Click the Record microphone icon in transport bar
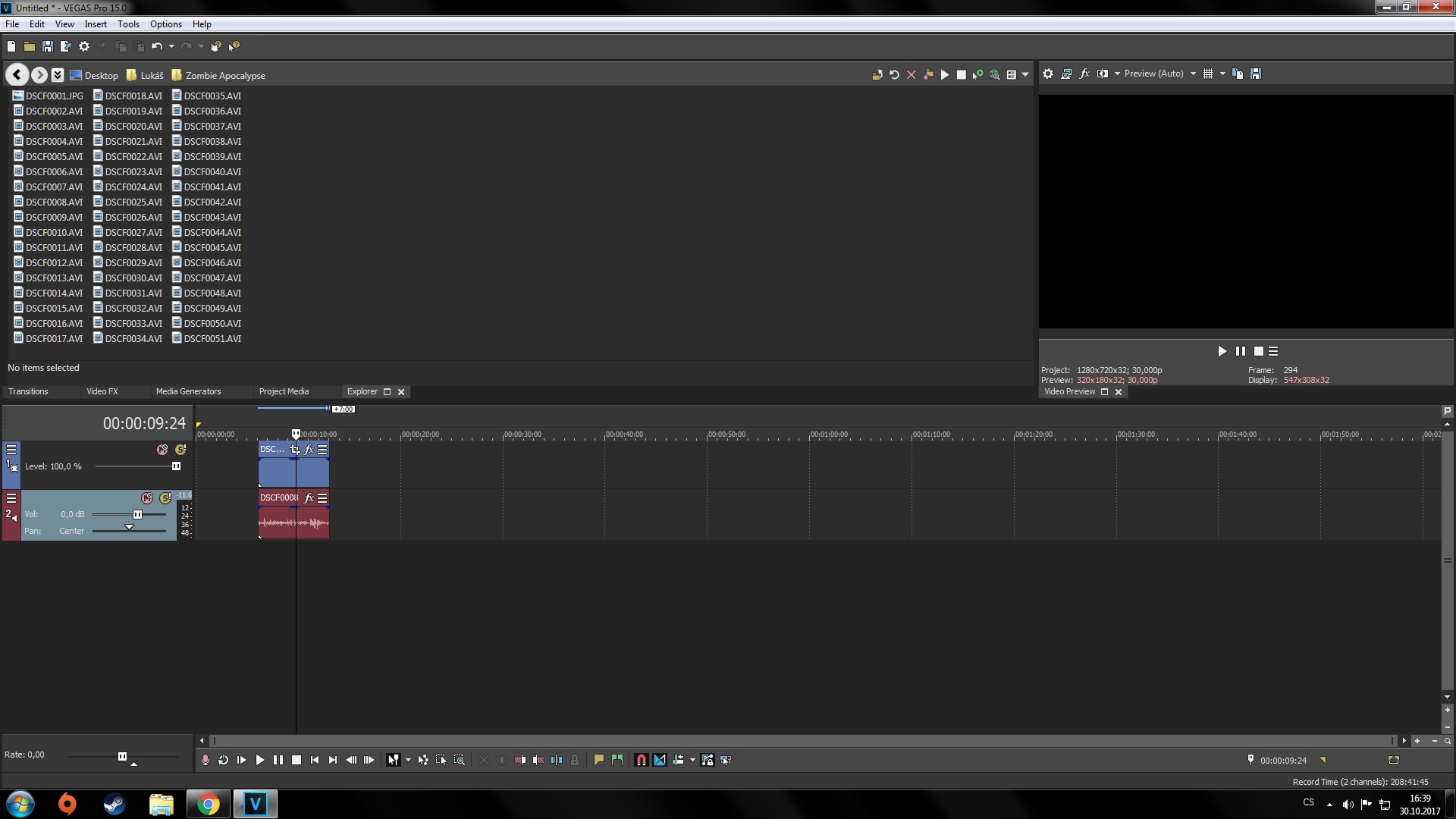This screenshot has height=819, width=1456. tap(205, 760)
